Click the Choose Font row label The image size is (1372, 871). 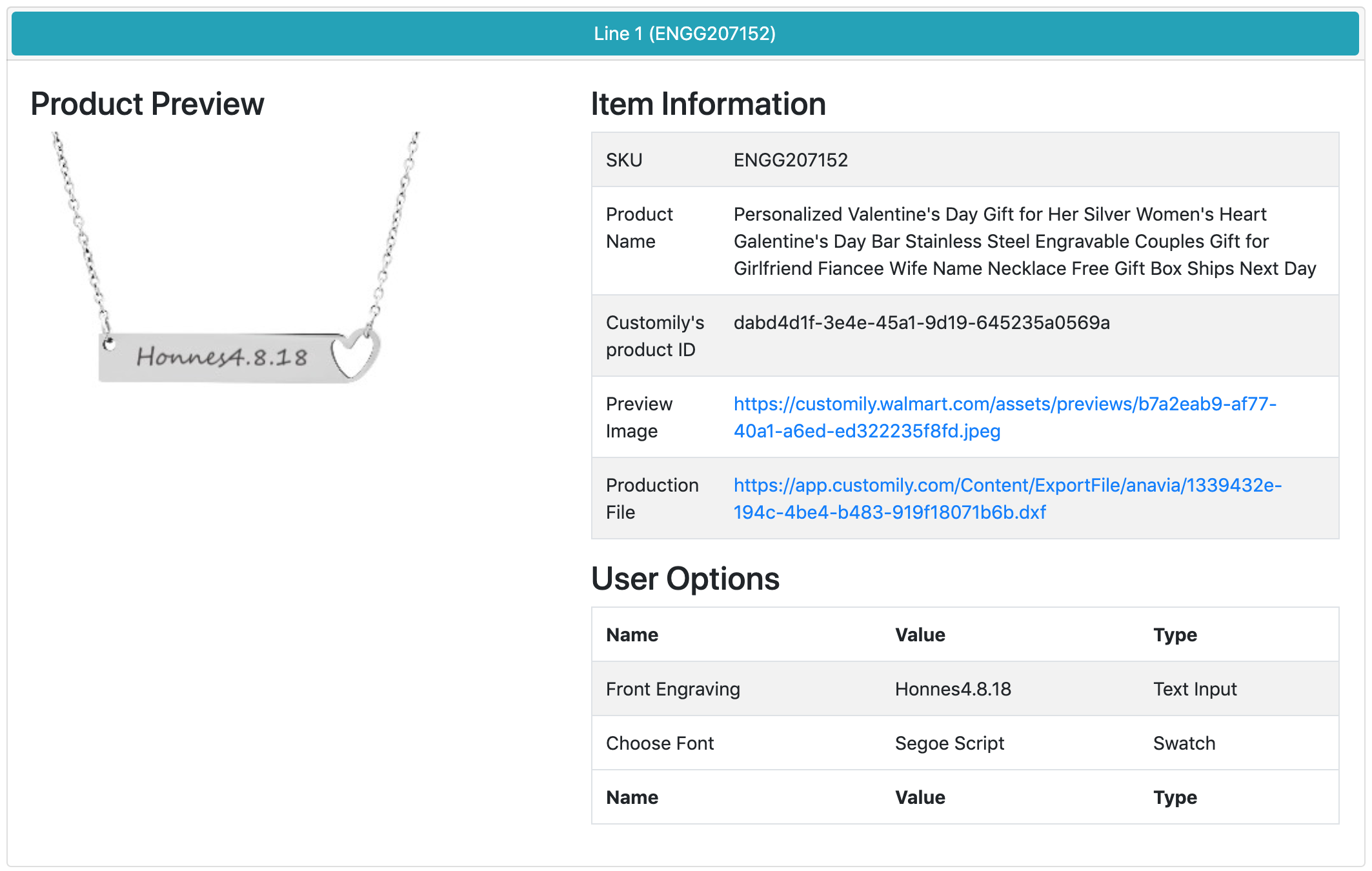[x=660, y=743]
